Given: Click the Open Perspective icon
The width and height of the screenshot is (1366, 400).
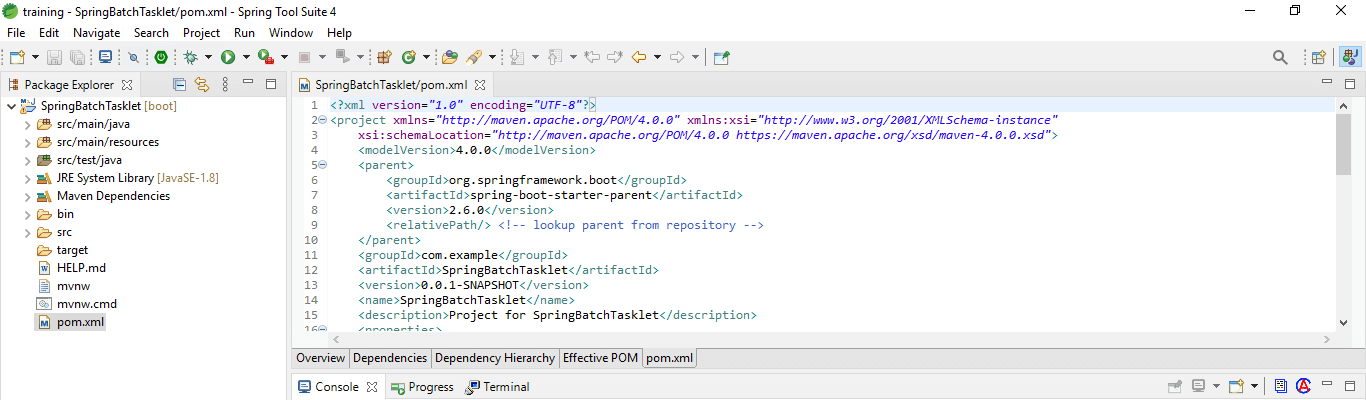Looking at the screenshot, I should [x=1319, y=58].
